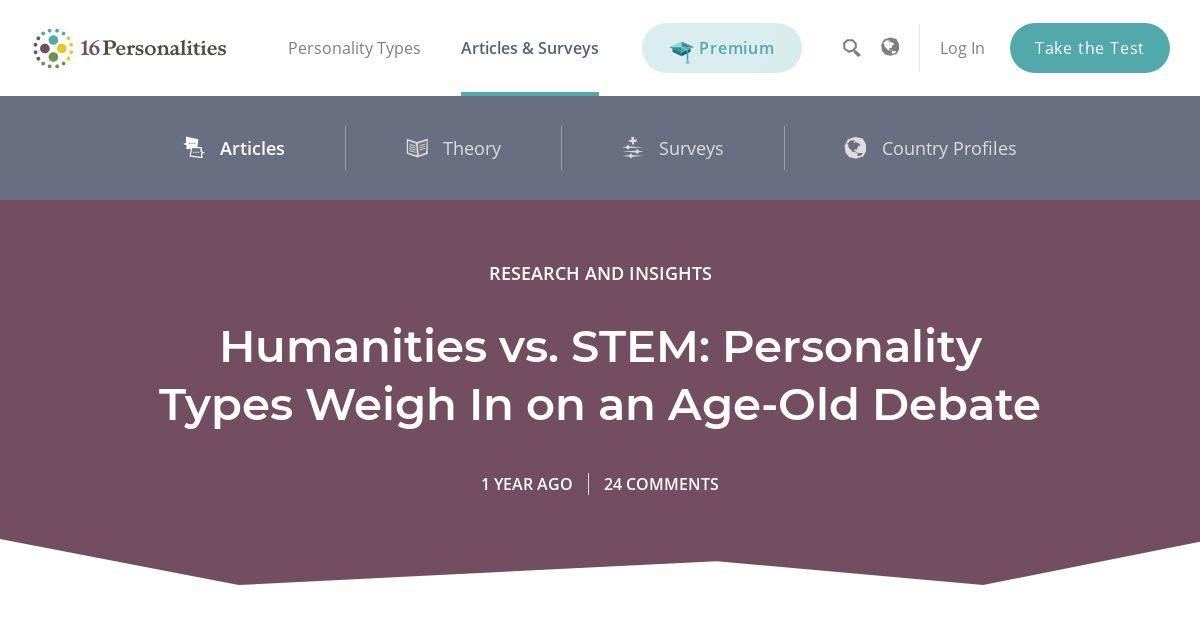
Task: Click the Country Profiles globe icon
Action: click(x=855, y=148)
